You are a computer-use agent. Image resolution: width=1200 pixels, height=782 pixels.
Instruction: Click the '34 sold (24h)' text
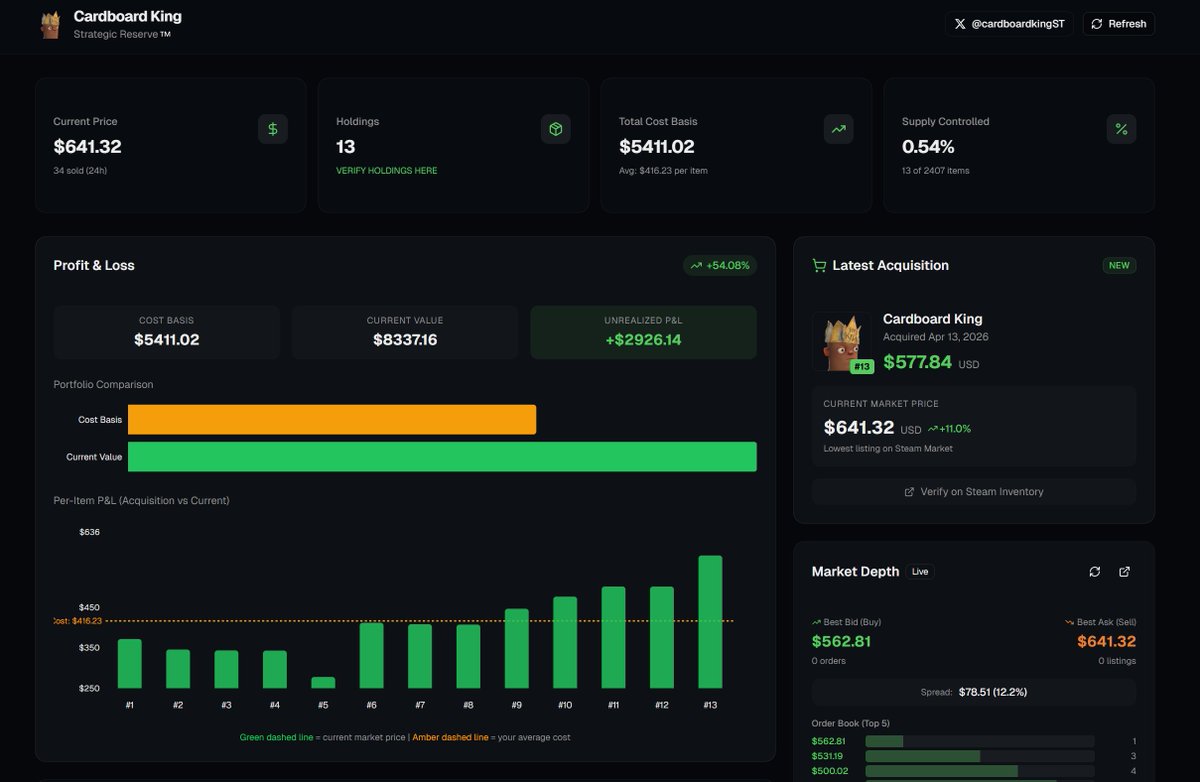click(x=80, y=170)
